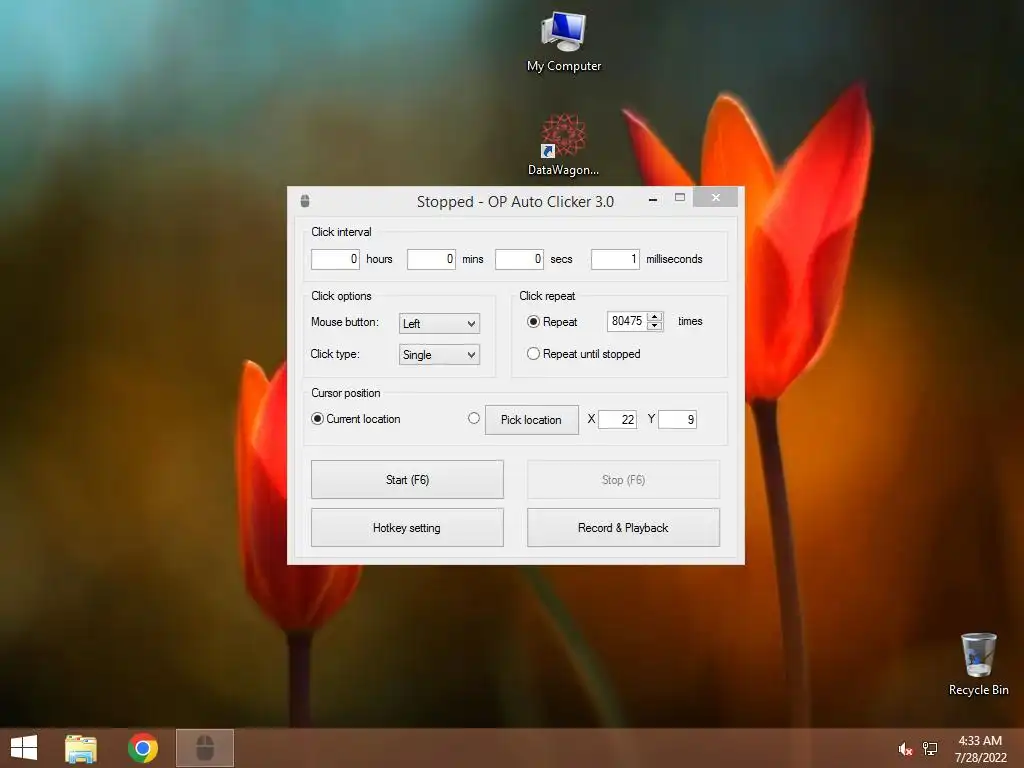1024x768 pixels.
Task: Select the radio button beside Pick location
Action: [x=474, y=418]
